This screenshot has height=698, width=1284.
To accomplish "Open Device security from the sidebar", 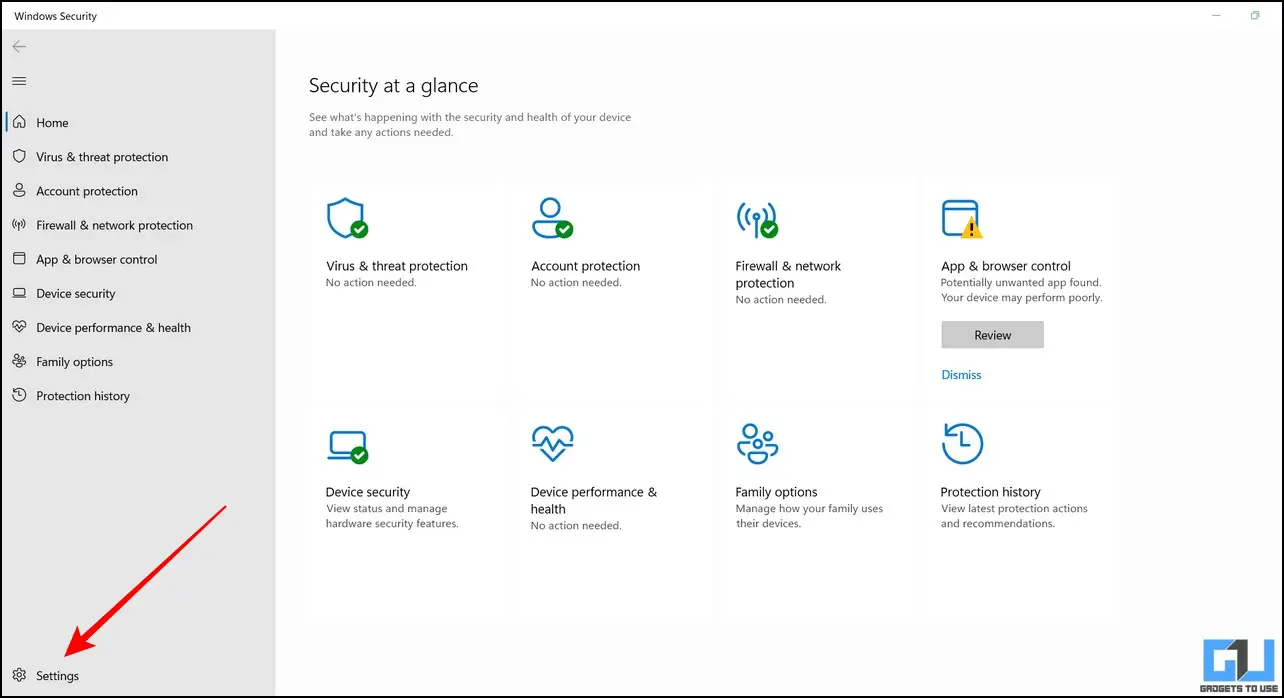I will 76,293.
